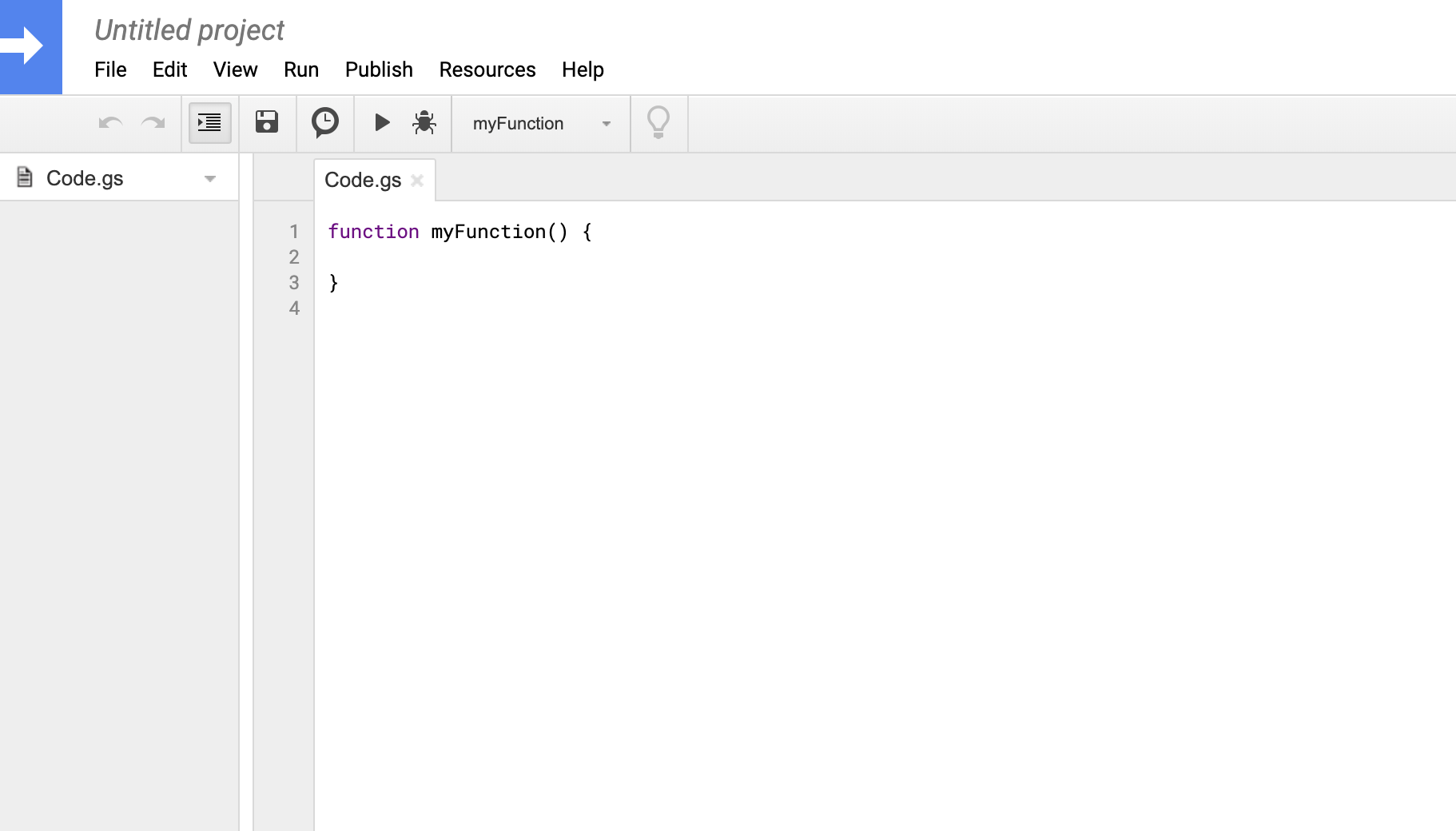Click the lightbulb hints icon

tap(658, 123)
